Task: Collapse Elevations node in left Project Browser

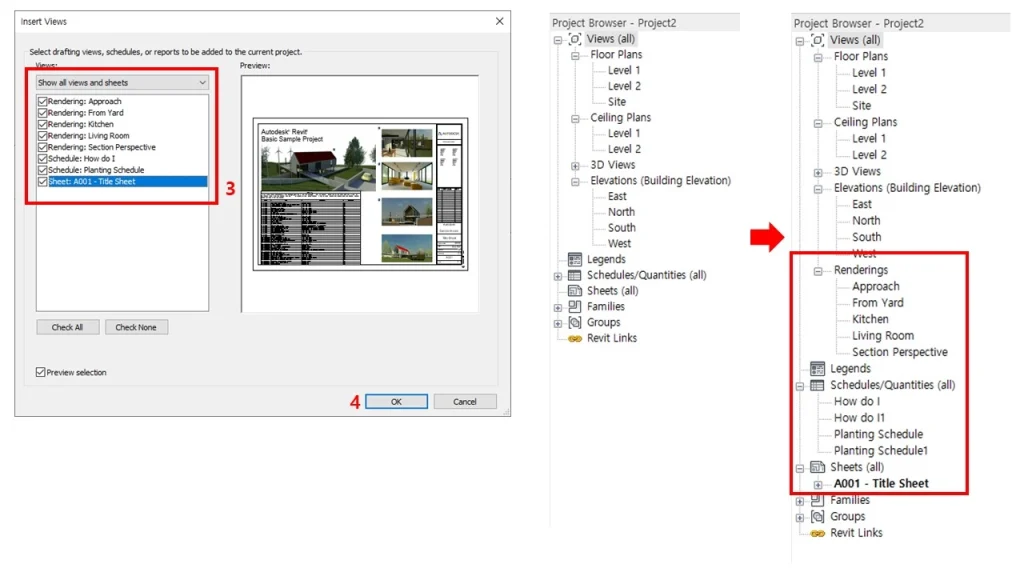Action: tap(575, 182)
